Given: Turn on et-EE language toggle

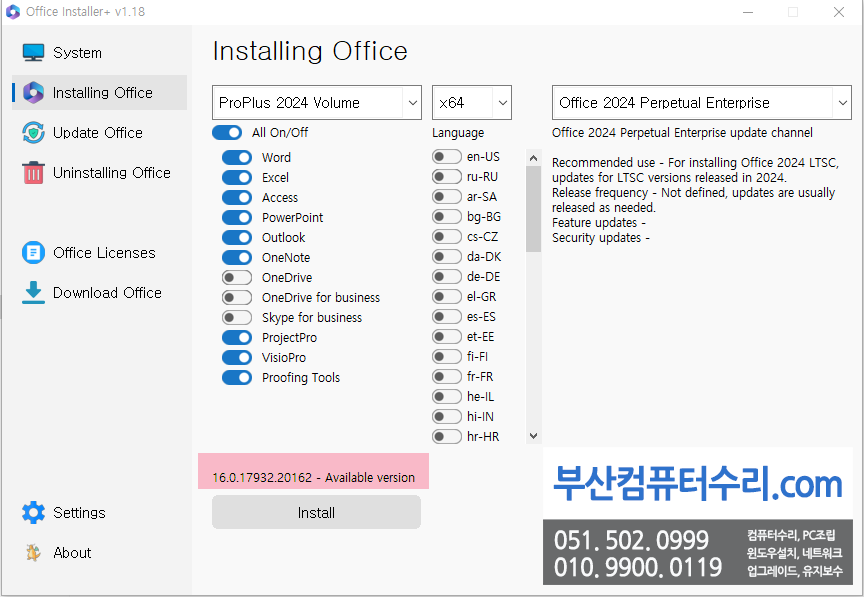Looking at the screenshot, I should 447,336.
